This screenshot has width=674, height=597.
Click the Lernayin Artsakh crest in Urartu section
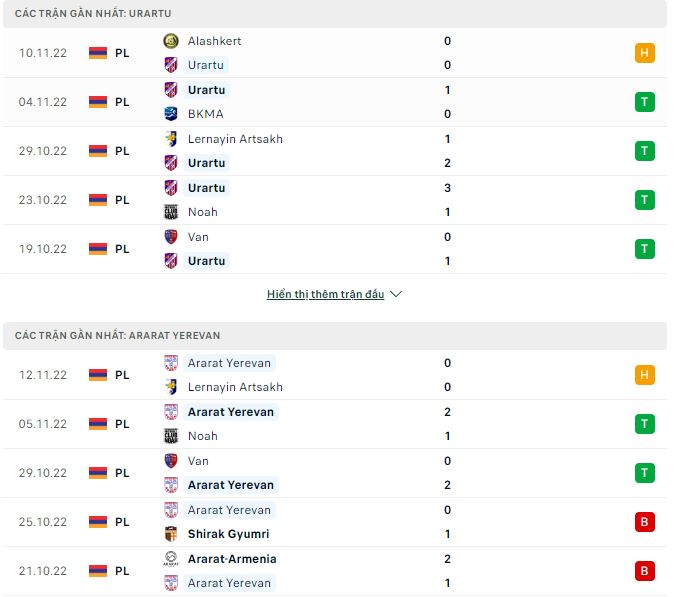[171, 139]
